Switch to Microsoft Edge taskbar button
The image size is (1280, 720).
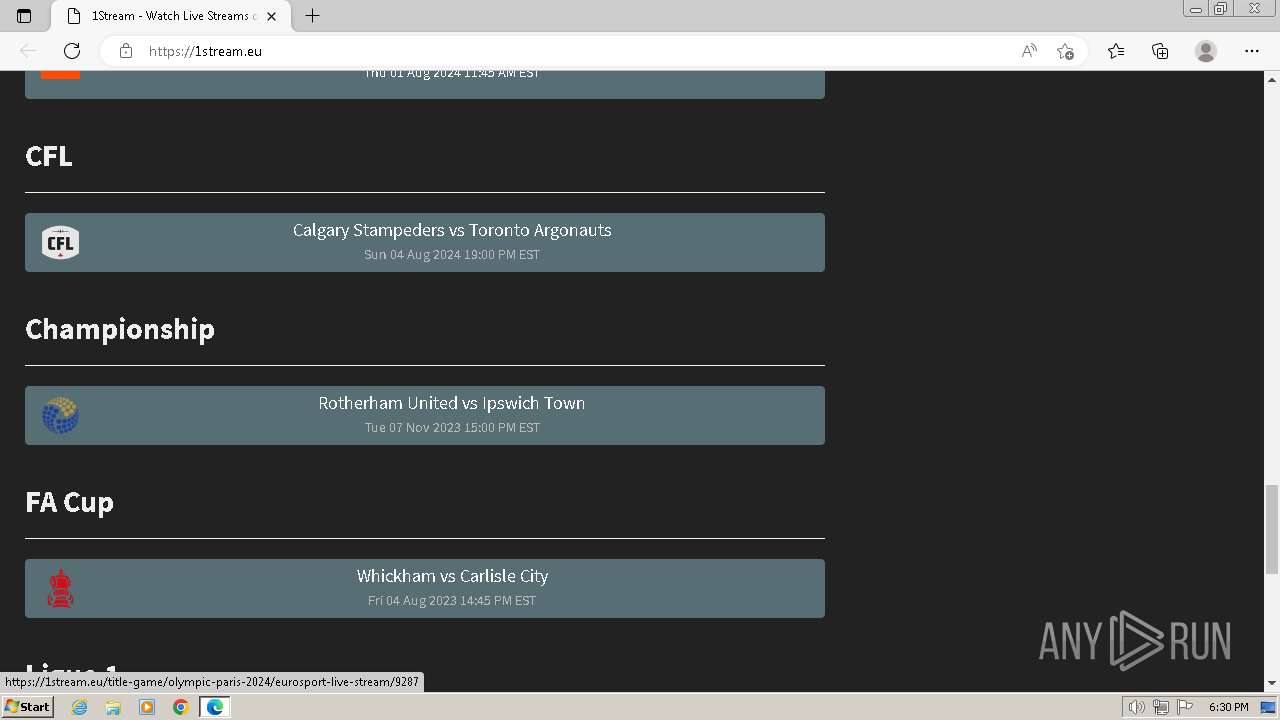[215, 707]
